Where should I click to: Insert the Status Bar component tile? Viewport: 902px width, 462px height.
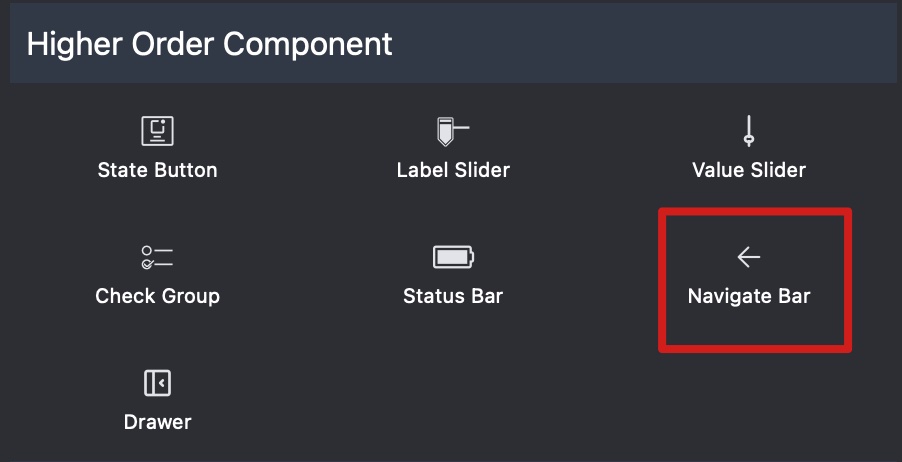click(453, 276)
